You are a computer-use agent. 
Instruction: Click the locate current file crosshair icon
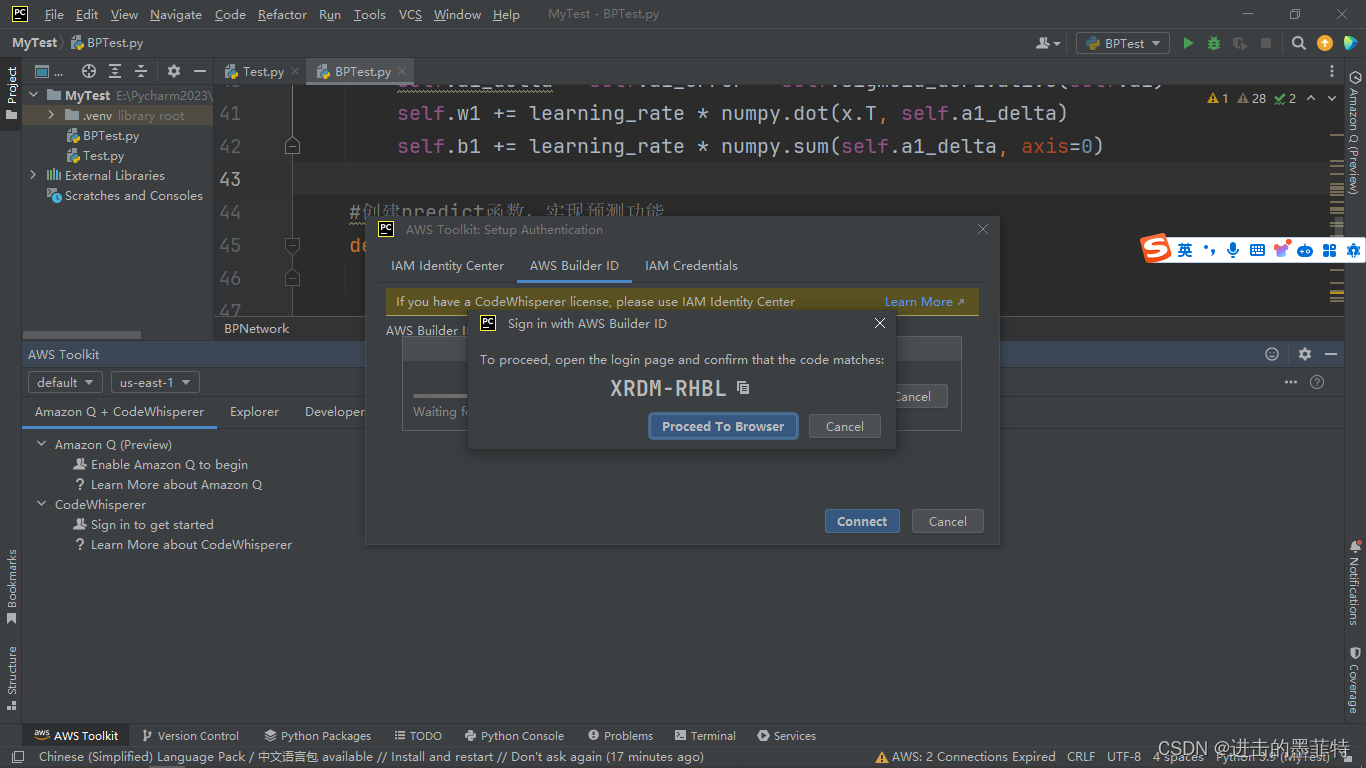[x=89, y=71]
